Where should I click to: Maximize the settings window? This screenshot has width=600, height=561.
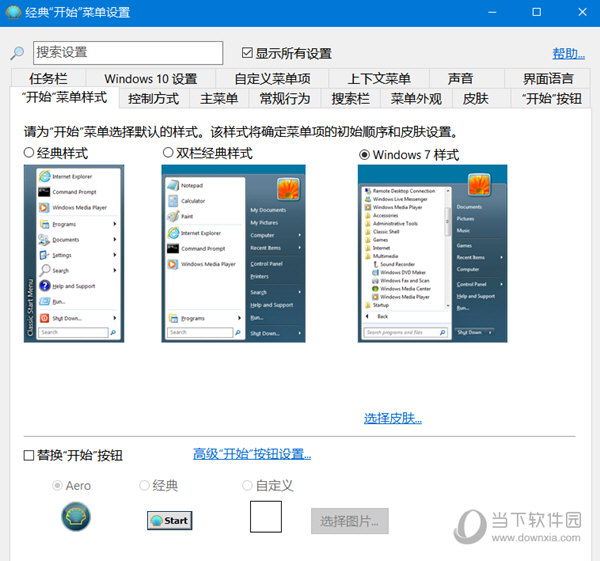(x=536, y=12)
